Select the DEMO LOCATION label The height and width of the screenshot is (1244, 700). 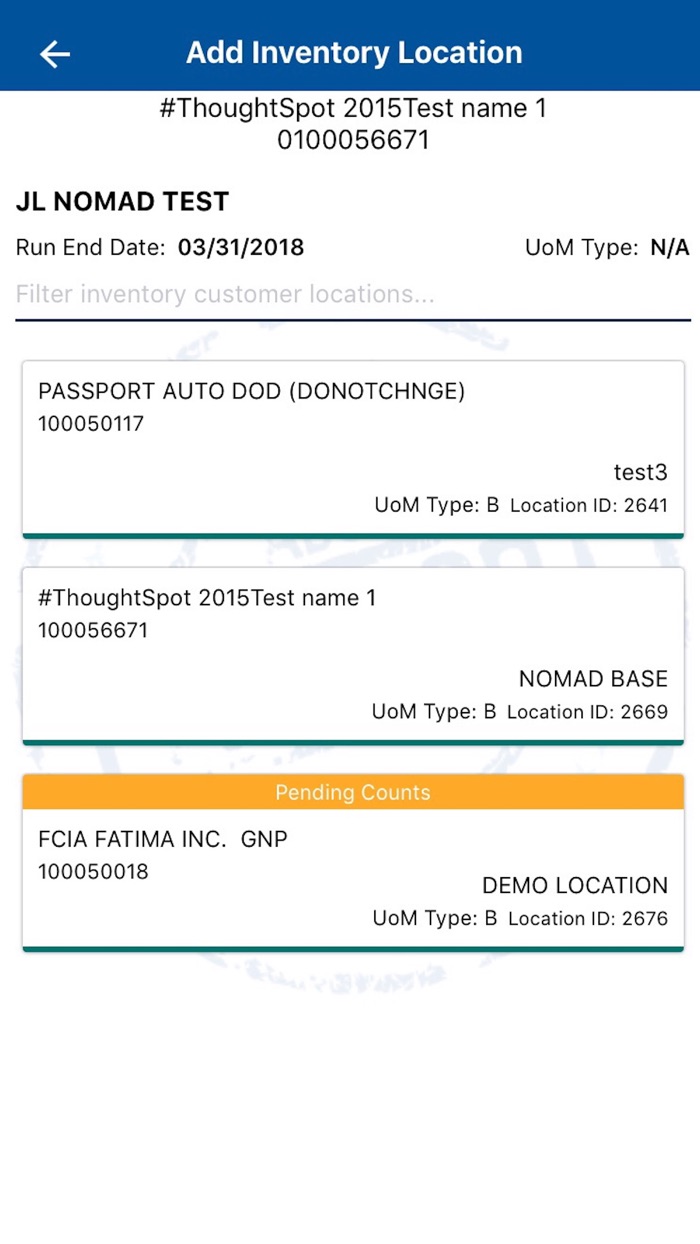(x=576, y=885)
